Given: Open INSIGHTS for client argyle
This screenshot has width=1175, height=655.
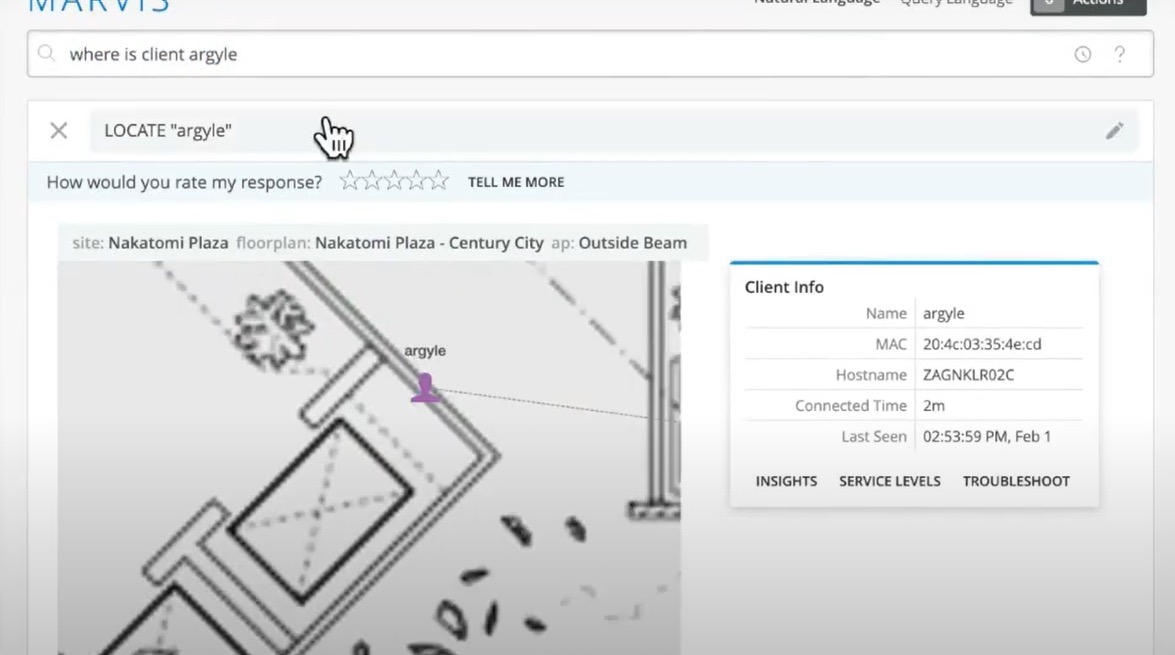Looking at the screenshot, I should pyautogui.click(x=786, y=481).
